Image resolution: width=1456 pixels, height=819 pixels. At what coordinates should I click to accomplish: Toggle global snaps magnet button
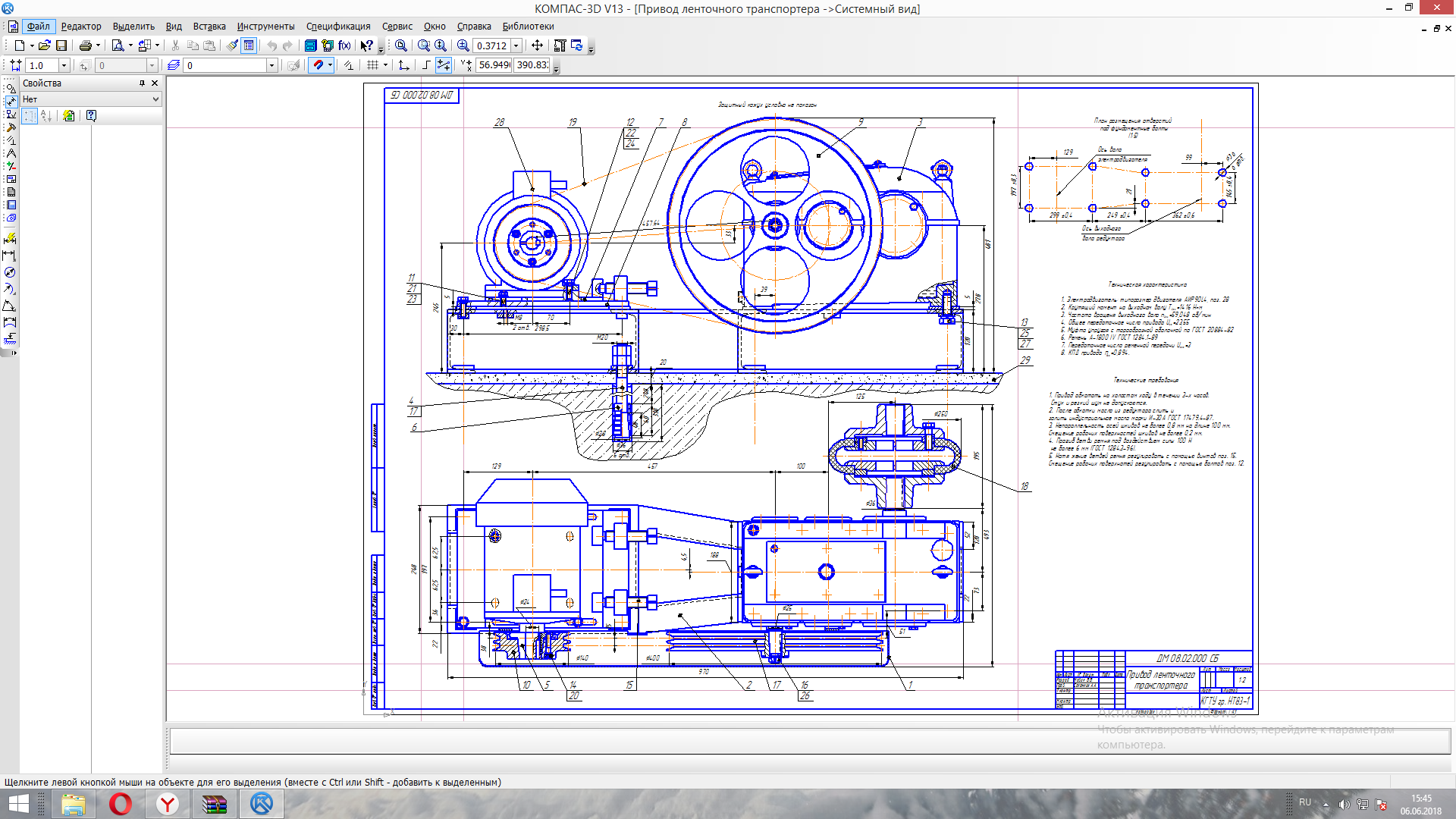[x=318, y=65]
